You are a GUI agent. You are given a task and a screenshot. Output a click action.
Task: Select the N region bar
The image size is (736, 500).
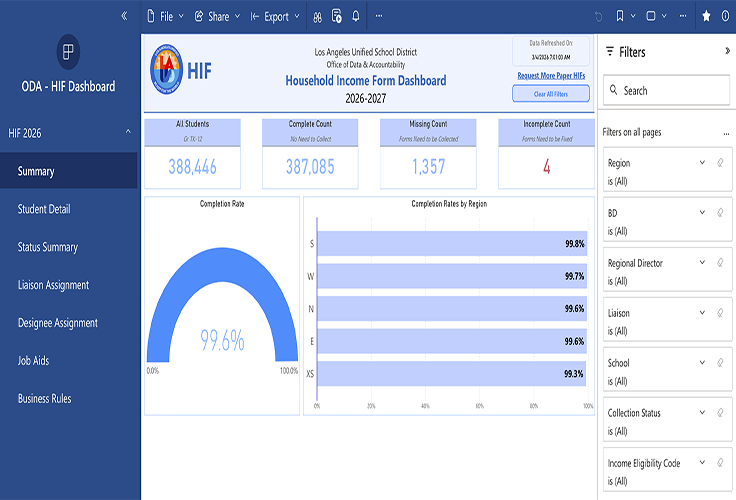[452, 308]
